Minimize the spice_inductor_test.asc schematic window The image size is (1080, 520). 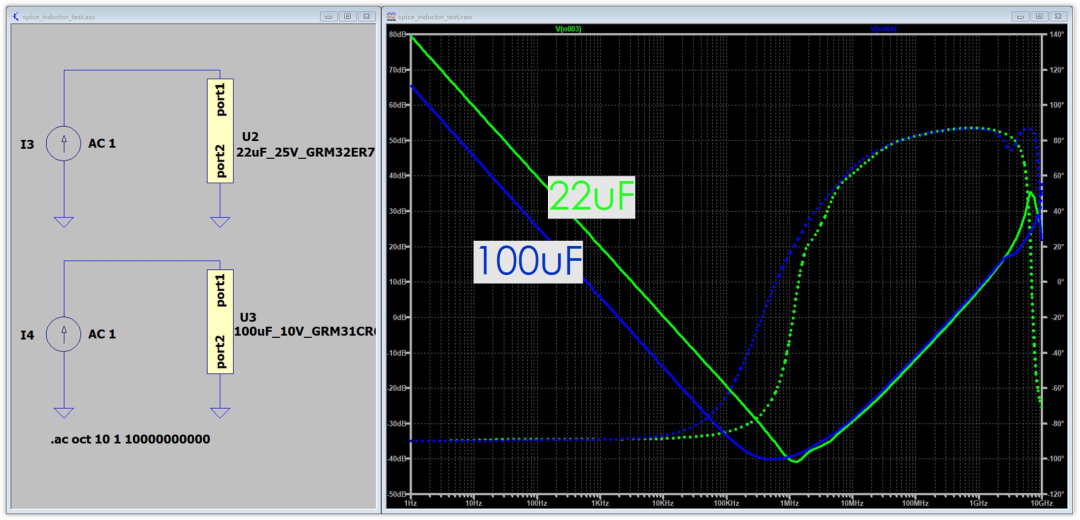pyautogui.click(x=329, y=15)
